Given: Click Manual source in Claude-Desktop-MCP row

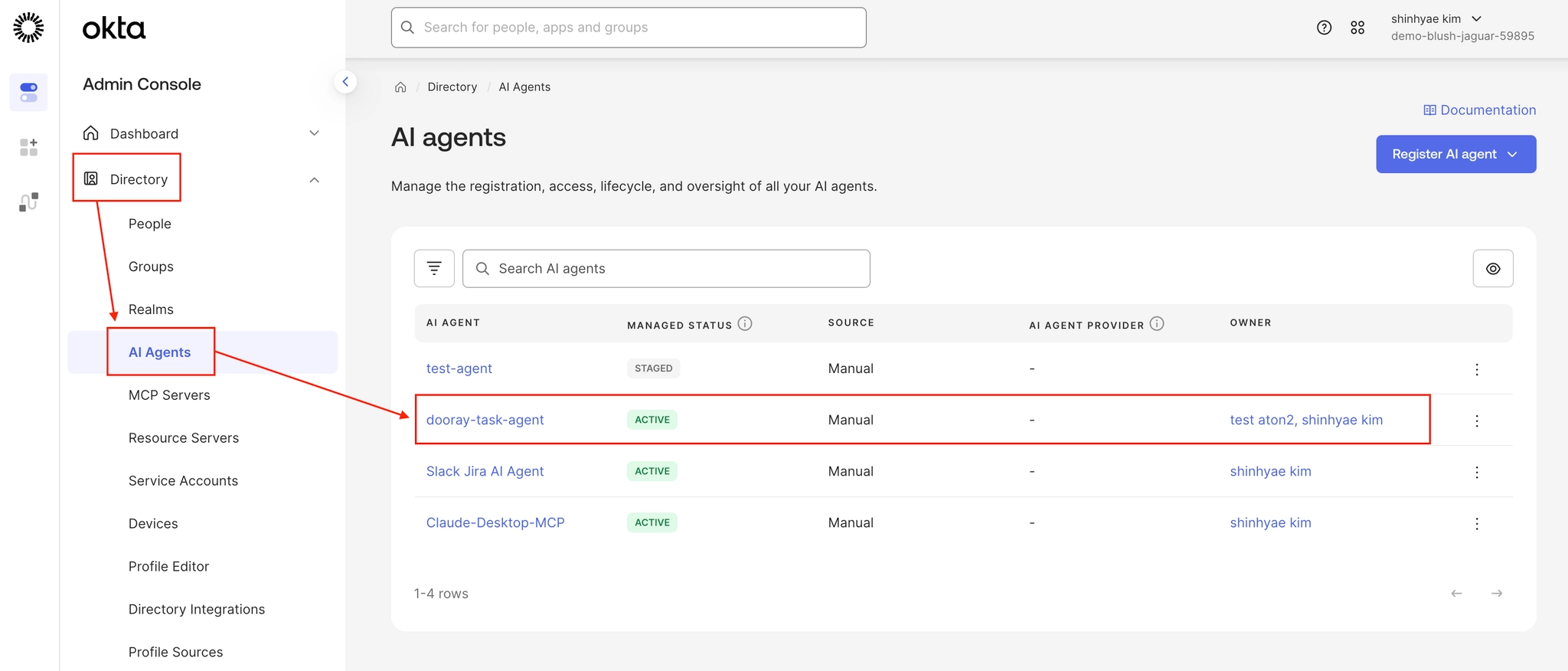Looking at the screenshot, I should click(x=851, y=522).
